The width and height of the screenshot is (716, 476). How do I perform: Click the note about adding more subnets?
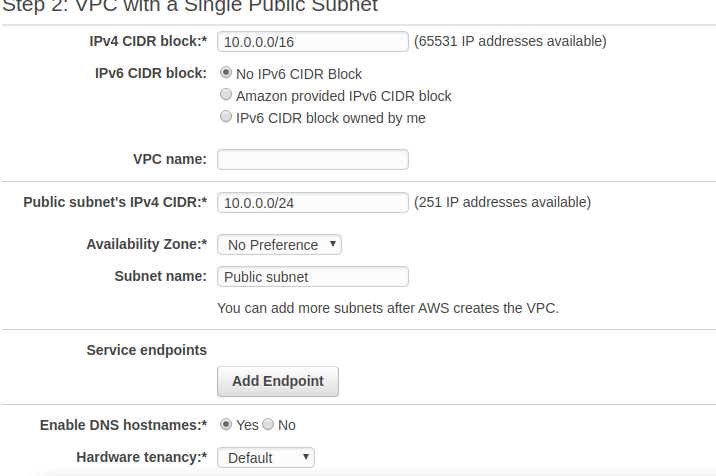point(388,308)
